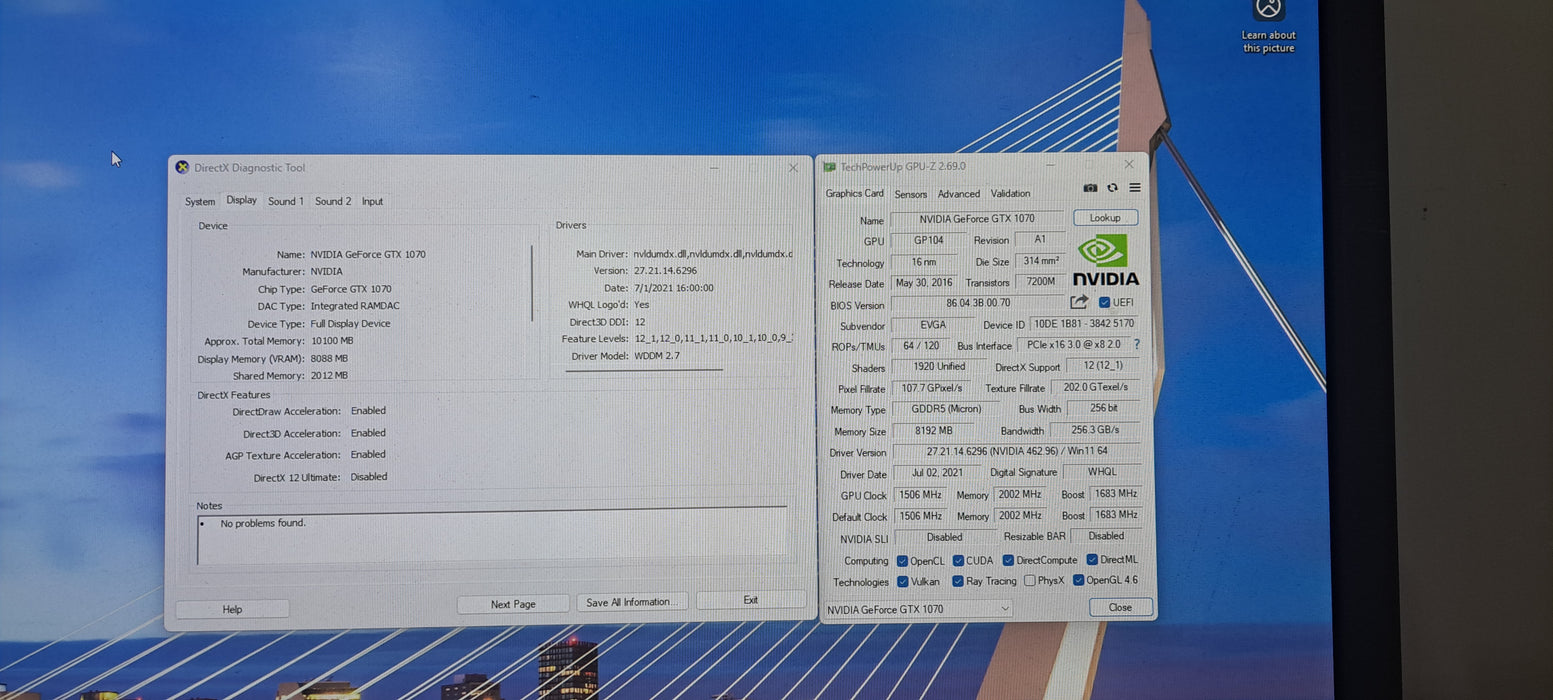Click the Resizable BAR Disabled field

[x=1105, y=536]
